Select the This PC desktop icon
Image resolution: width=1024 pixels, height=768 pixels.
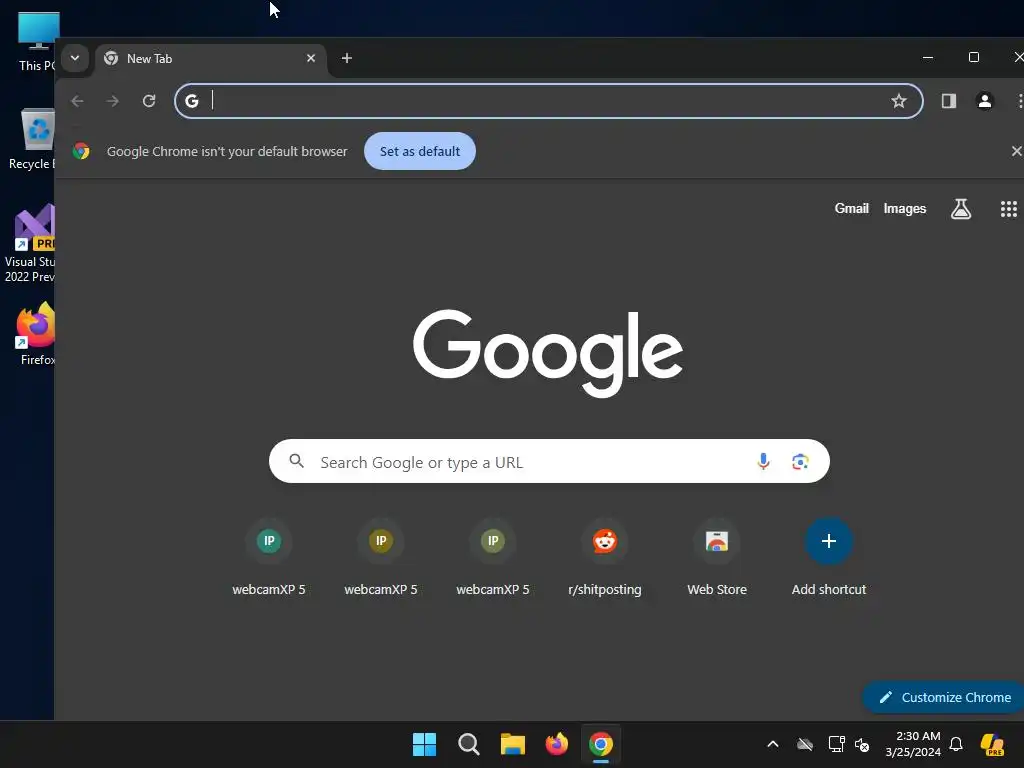[37, 40]
